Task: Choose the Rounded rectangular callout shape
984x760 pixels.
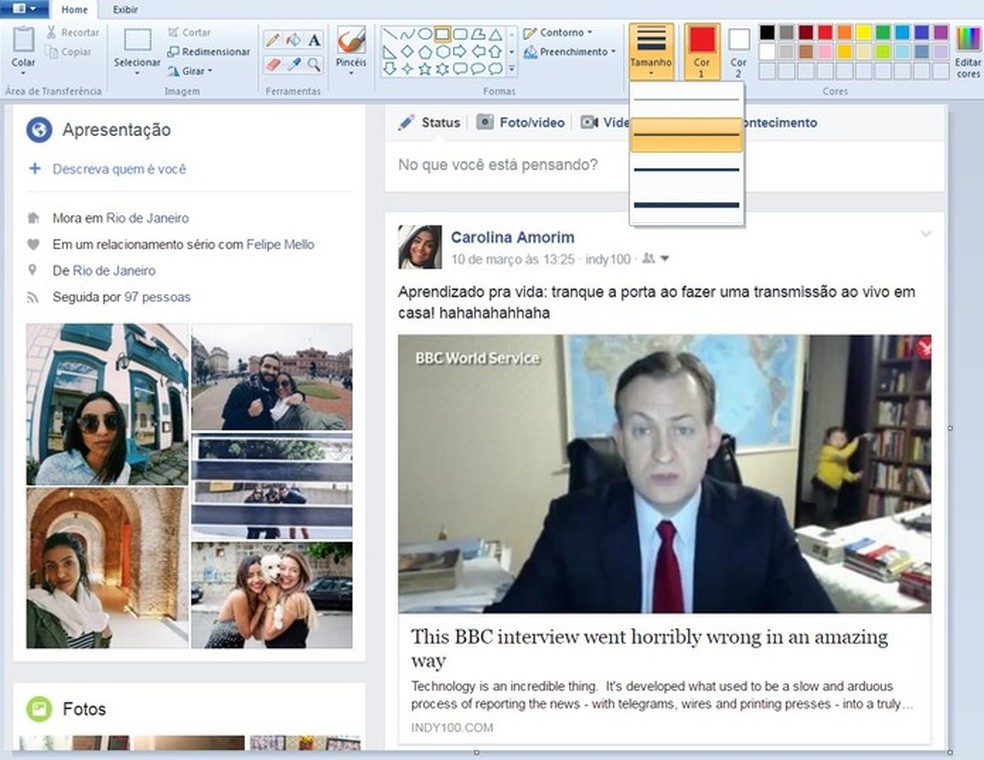Action: (460, 68)
